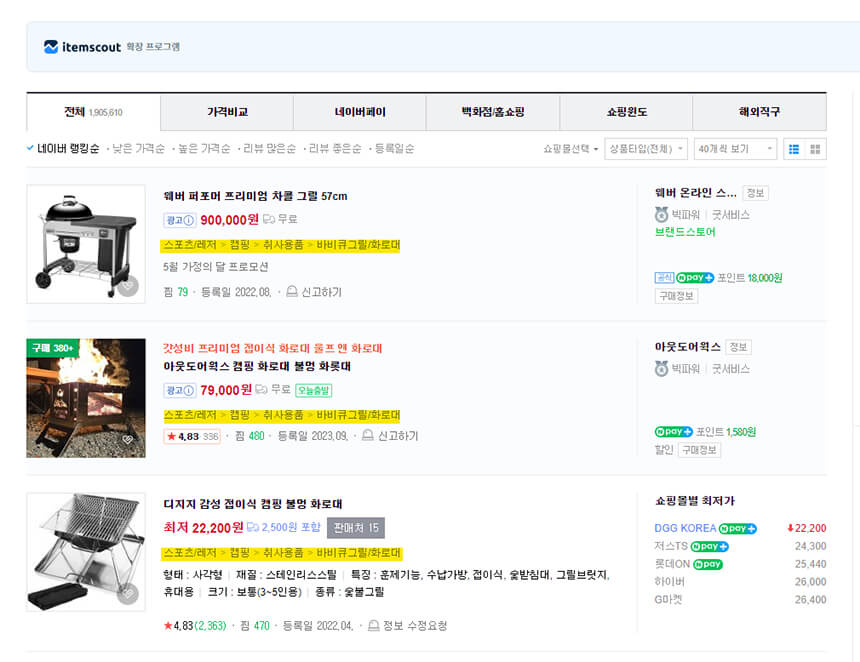Switch to 네이버페이 tab
The image size is (860, 662).
pyautogui.click(x=360, y=112)
